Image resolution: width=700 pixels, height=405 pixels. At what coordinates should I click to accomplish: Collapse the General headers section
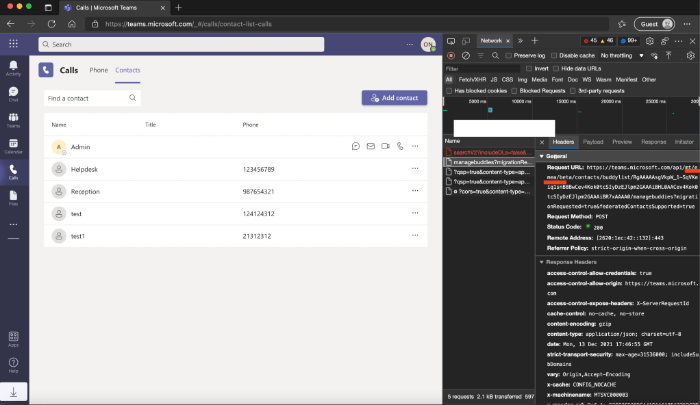(542, 156)
